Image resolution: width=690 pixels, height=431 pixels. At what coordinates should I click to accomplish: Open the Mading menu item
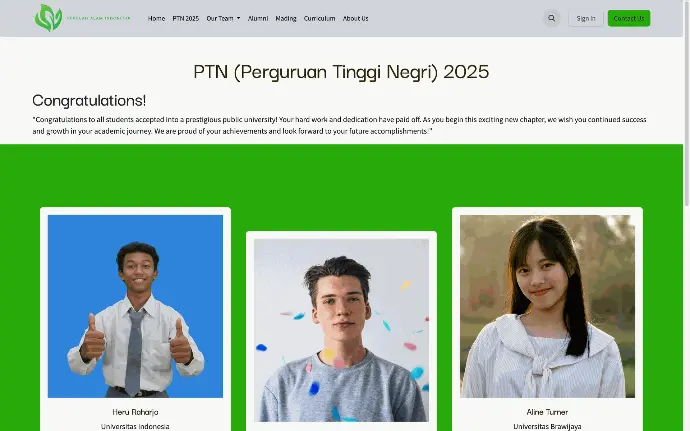click(x=286, y=18)
